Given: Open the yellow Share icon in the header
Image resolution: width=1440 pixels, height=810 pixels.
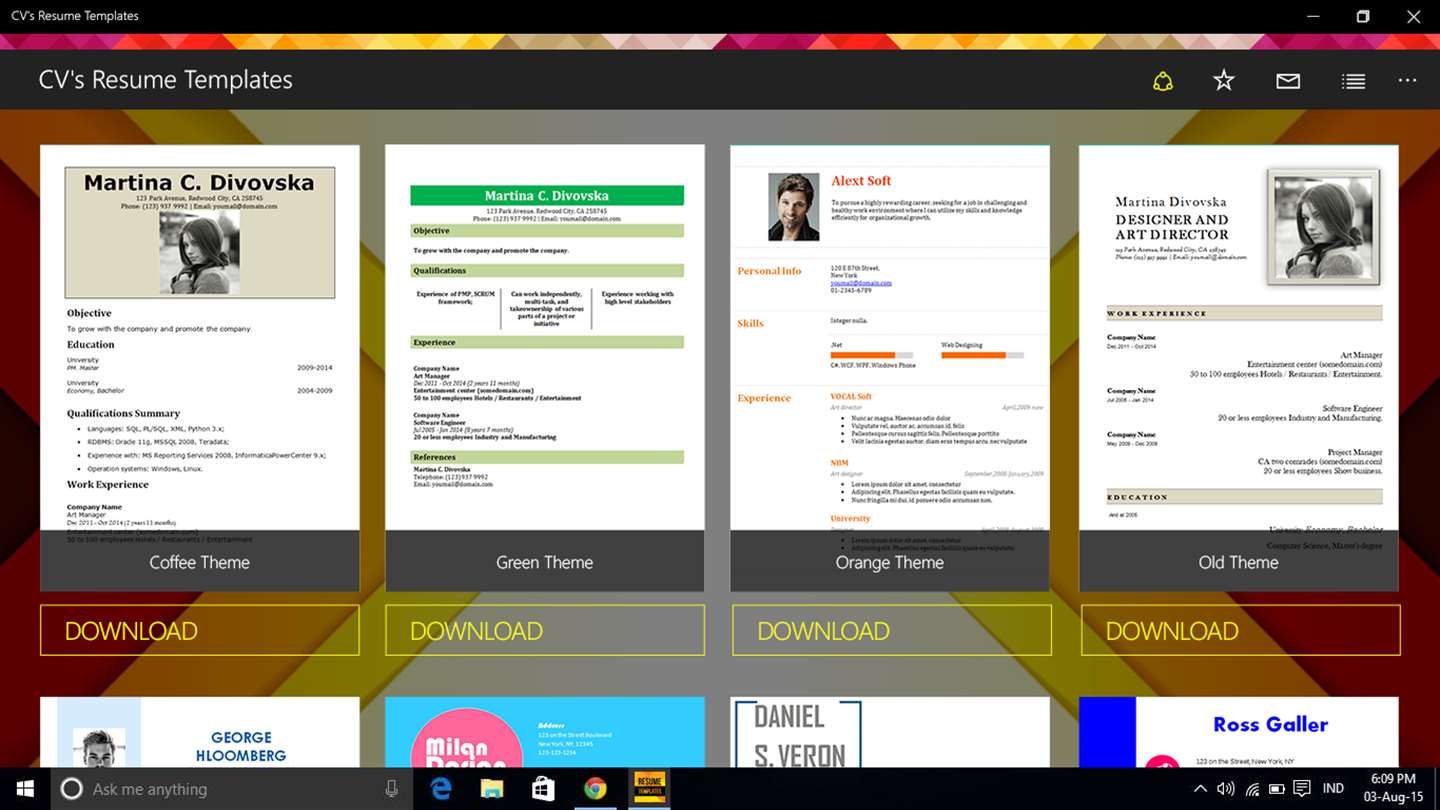Looking at the screenshot, I should [1162, 81].
